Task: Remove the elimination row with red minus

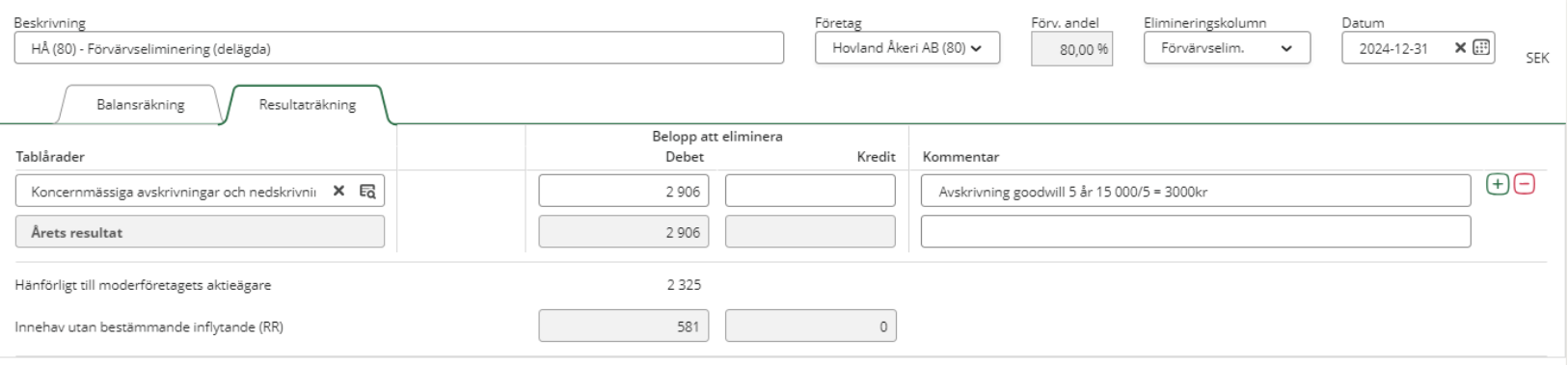Action: click(x=1525, y=184)
